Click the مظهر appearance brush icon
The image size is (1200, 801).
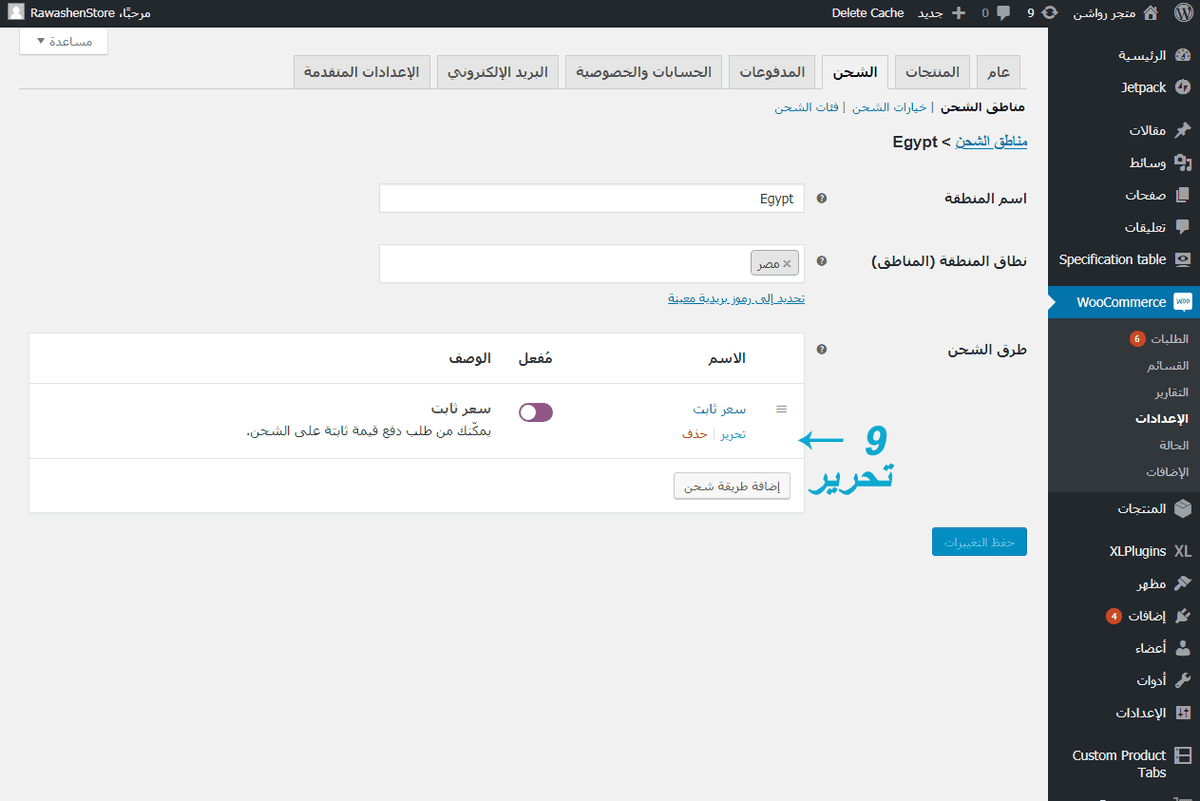coord(1183,584)
